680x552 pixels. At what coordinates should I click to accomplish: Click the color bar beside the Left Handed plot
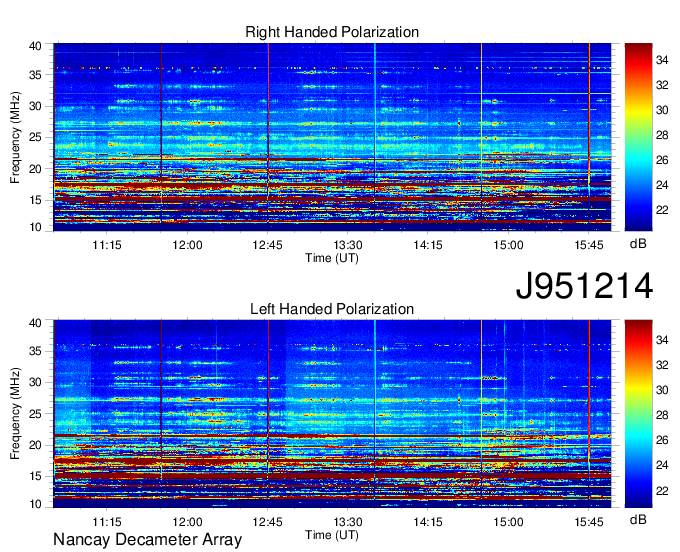pyautogui.click(x=638, y=414)
